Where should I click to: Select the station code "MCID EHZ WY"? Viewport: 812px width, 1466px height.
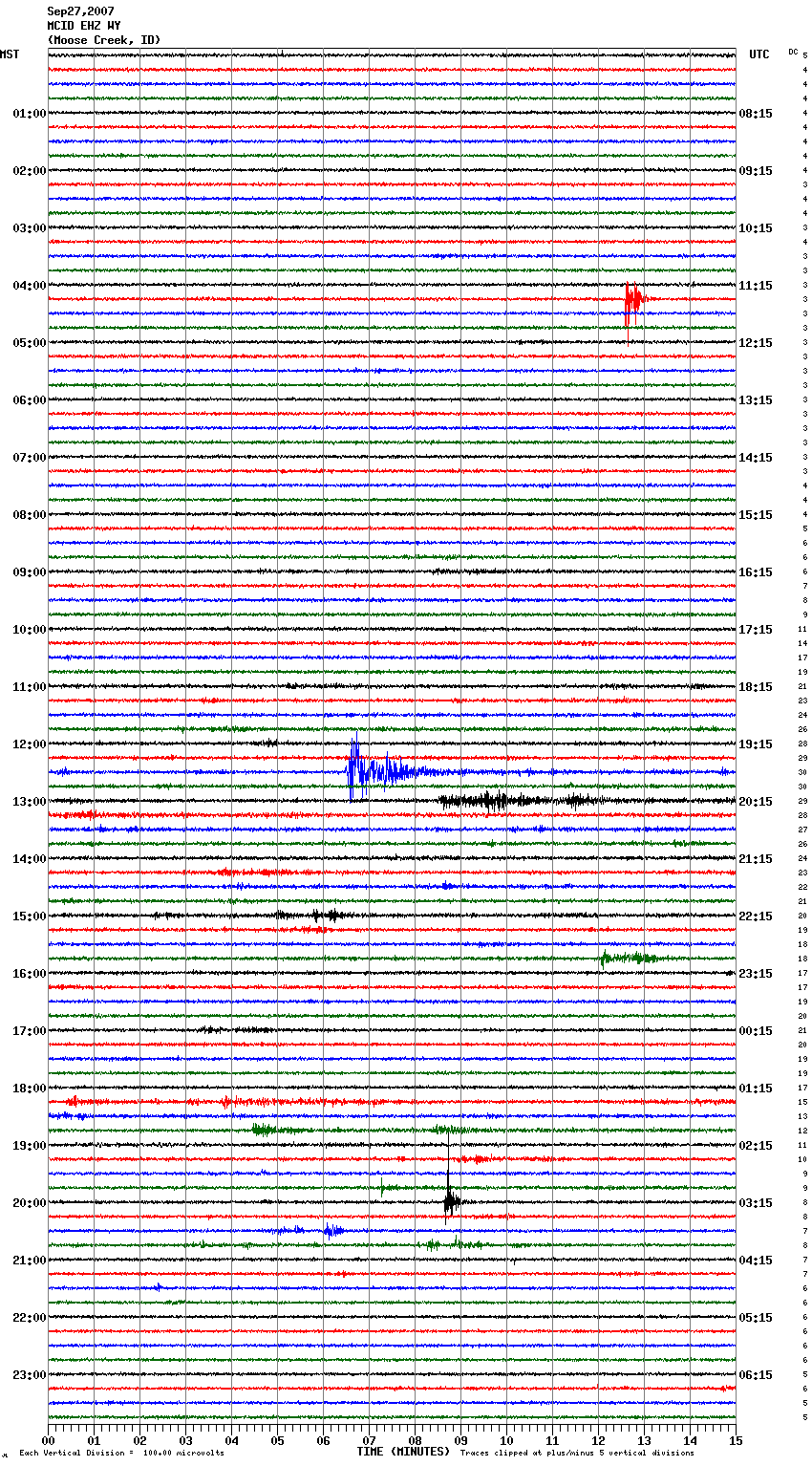click(x=84, y=26)
